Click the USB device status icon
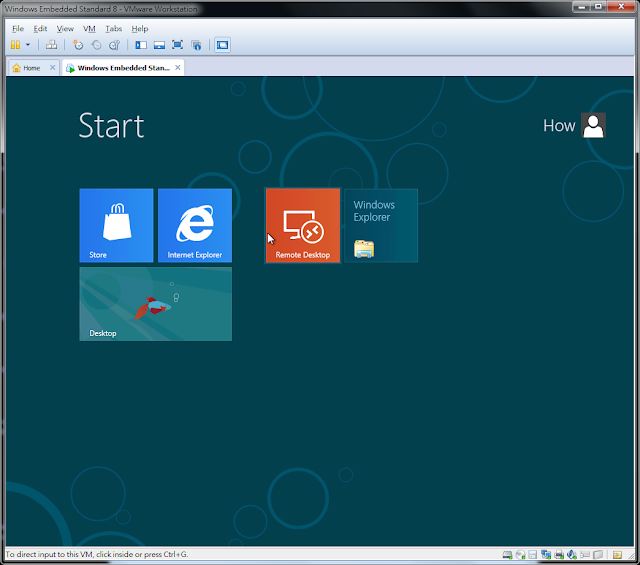 [585, 555]
